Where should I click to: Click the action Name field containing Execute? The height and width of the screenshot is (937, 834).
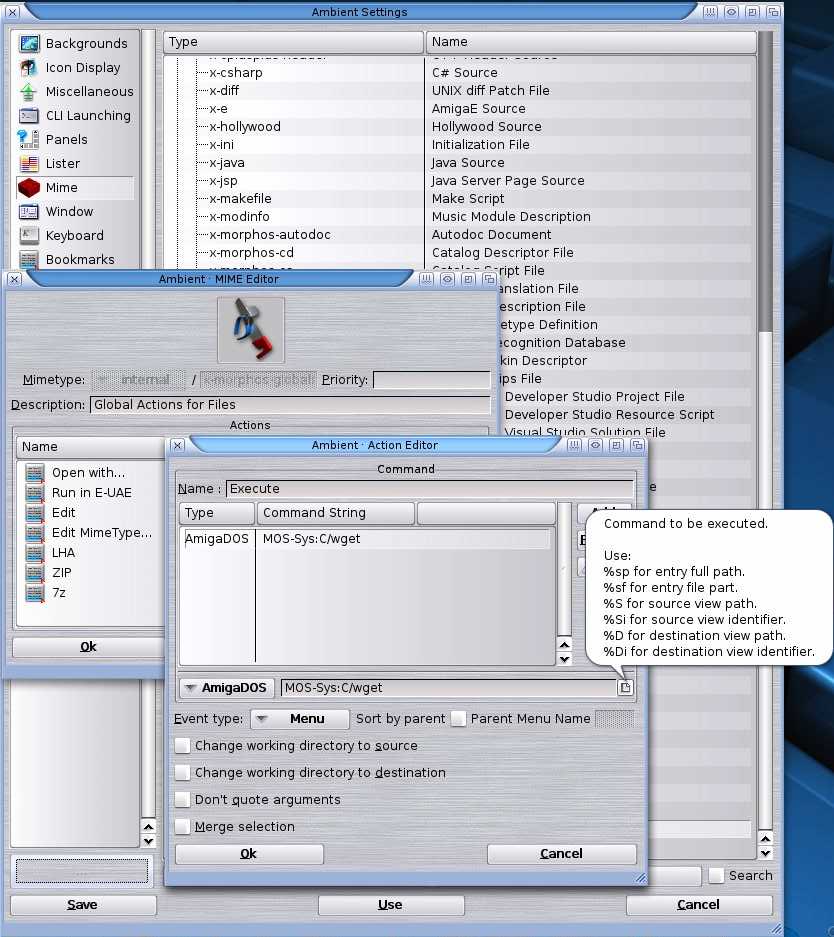[429, 489]
